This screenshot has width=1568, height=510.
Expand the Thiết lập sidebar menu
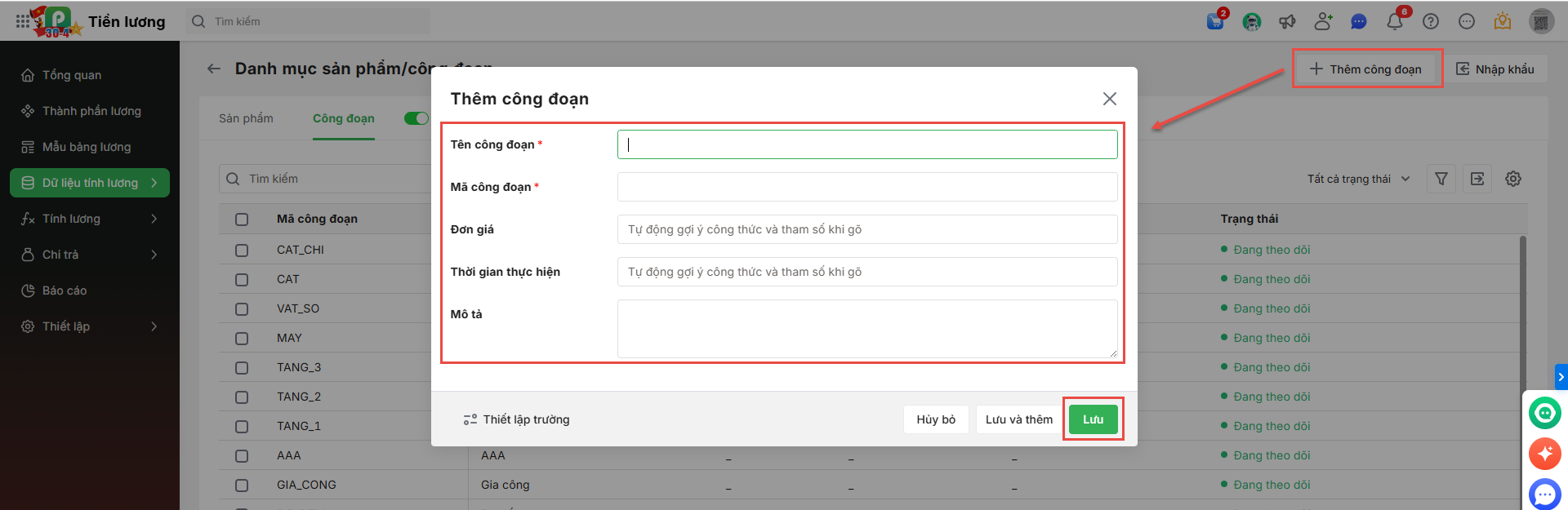(90, 326)
